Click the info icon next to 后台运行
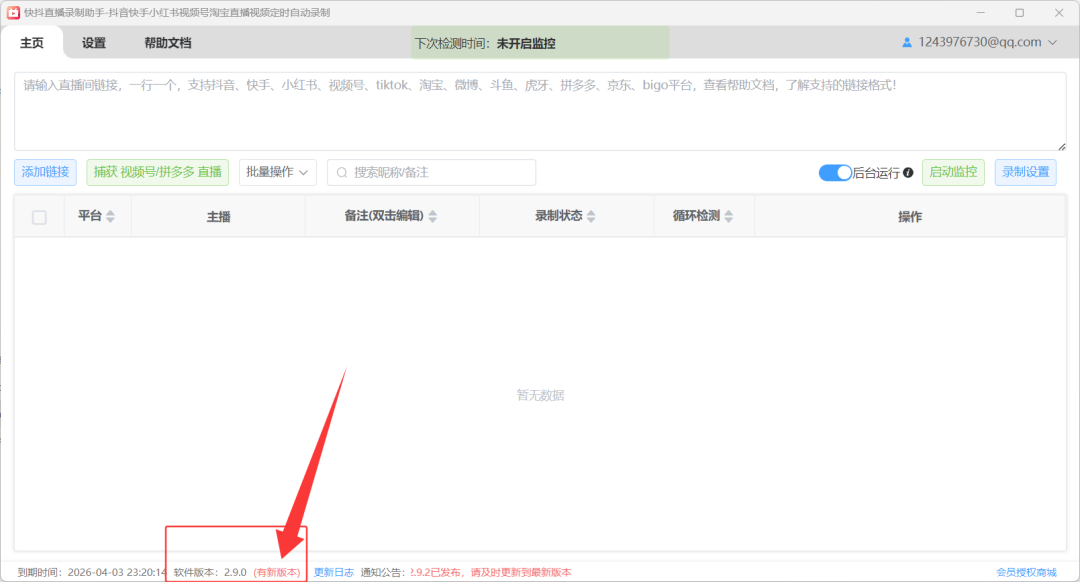This screenshot has height=582, width=1080. 908,173
